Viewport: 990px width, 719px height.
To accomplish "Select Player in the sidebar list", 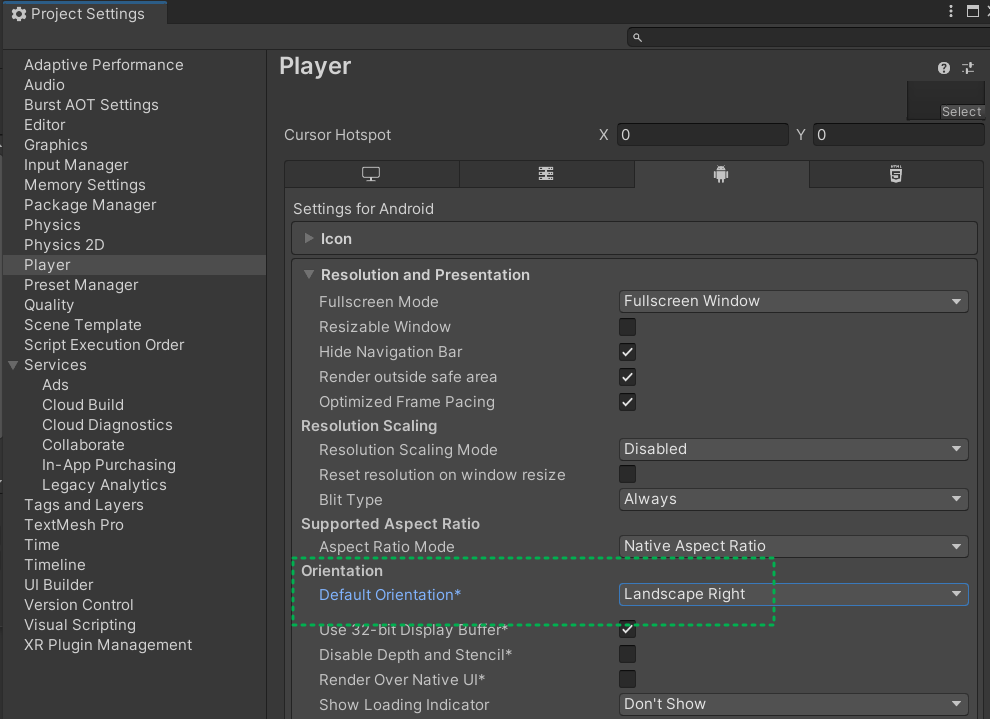I will click(x=134, y=265).
